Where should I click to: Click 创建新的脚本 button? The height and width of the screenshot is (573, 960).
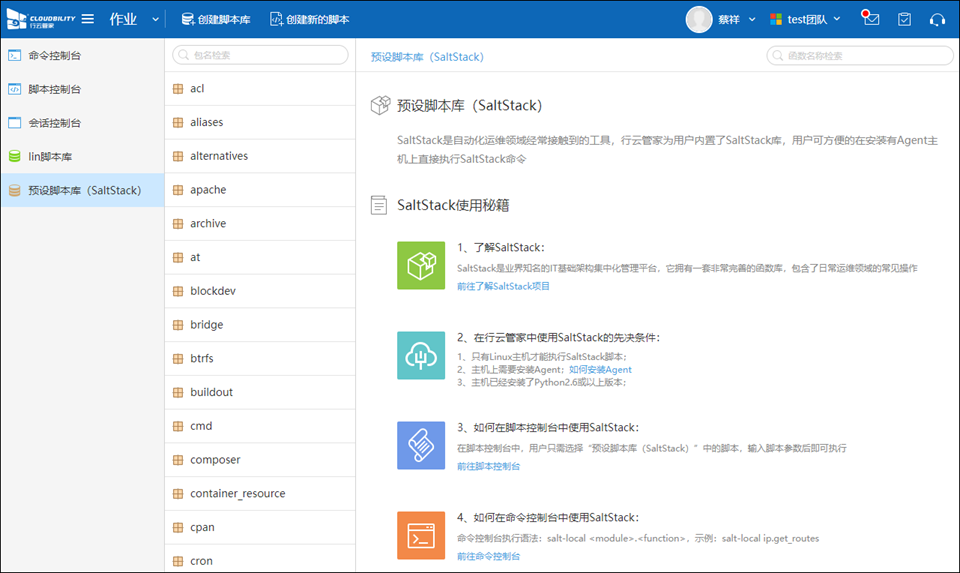tap(310, 20)
